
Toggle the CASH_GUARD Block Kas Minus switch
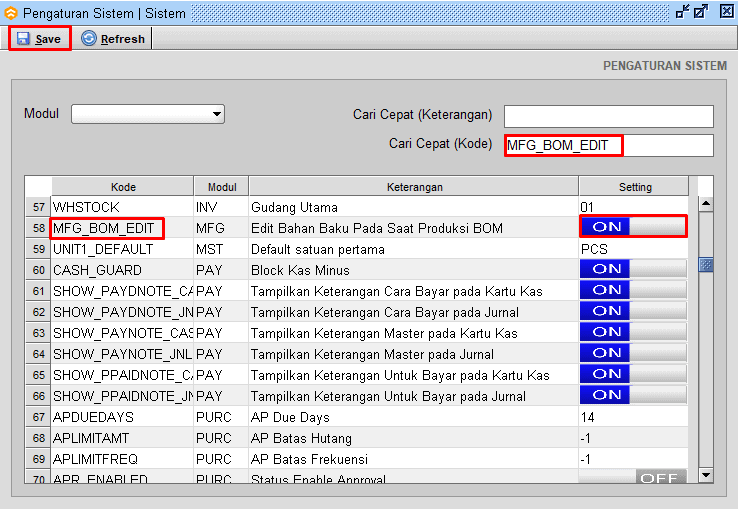tap(633, 269)
